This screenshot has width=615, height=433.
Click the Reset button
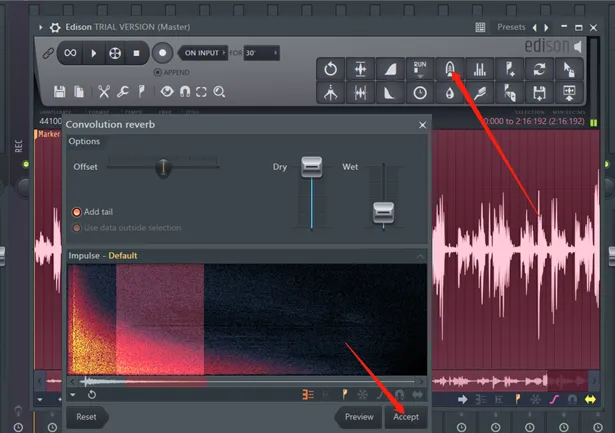[x=86, y=417]
